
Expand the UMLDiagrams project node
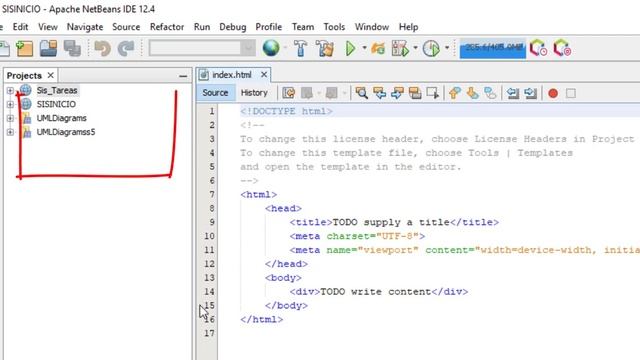coord(10,118)
